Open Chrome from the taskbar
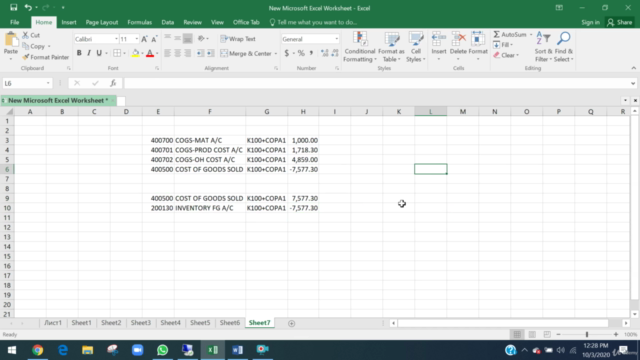640x360 pixels. tap(38, 350)
